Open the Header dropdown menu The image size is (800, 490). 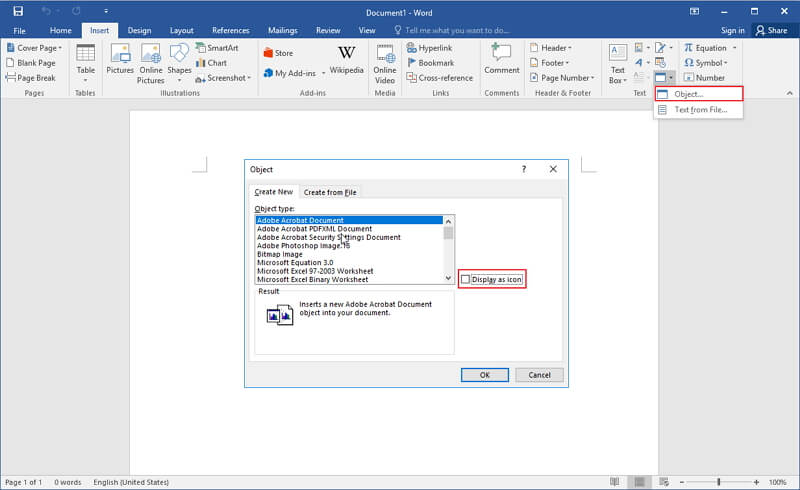[553, 47]
